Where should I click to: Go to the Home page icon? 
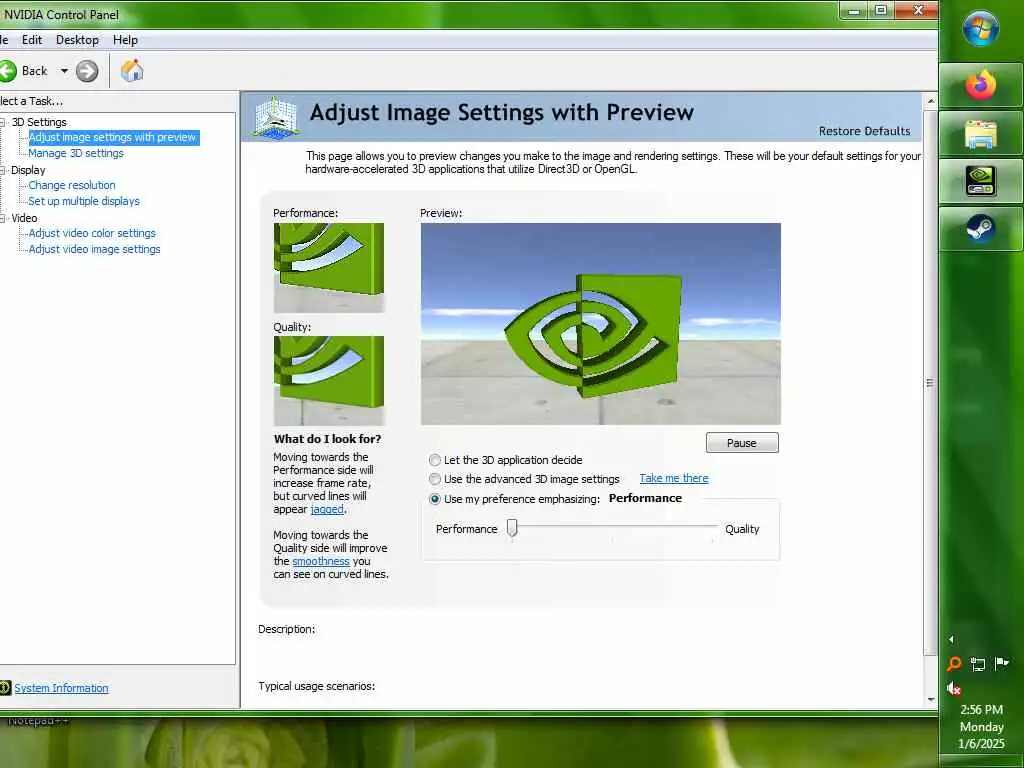pyautogui.click(x=132, y=71)
